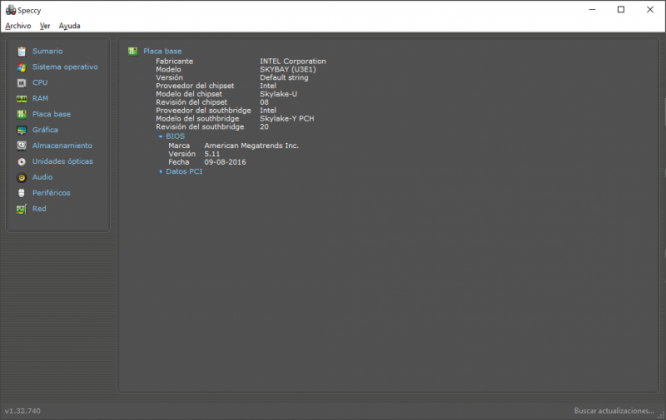Collapse the BIOS tree arrow
This screenshot has height=420, width=666.
(x=161, y=136)
